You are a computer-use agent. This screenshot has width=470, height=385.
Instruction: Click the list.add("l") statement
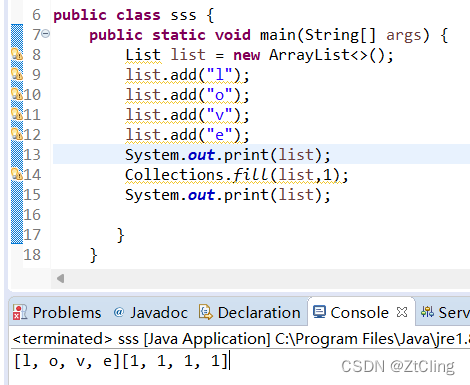pos(187,75)
